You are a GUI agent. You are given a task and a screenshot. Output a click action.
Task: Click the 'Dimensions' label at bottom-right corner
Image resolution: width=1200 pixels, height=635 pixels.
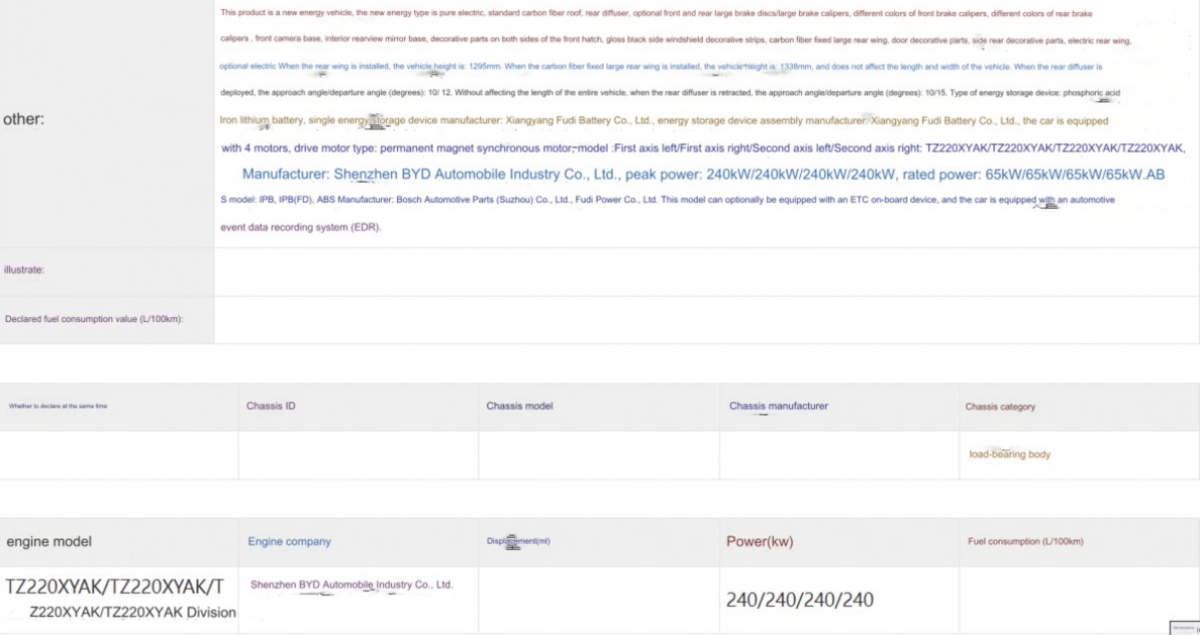tap(1183, 627)
